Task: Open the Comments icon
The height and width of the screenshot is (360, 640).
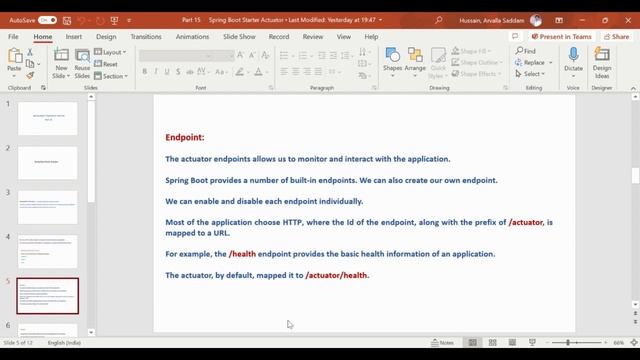Action: [x=515, y=36]
